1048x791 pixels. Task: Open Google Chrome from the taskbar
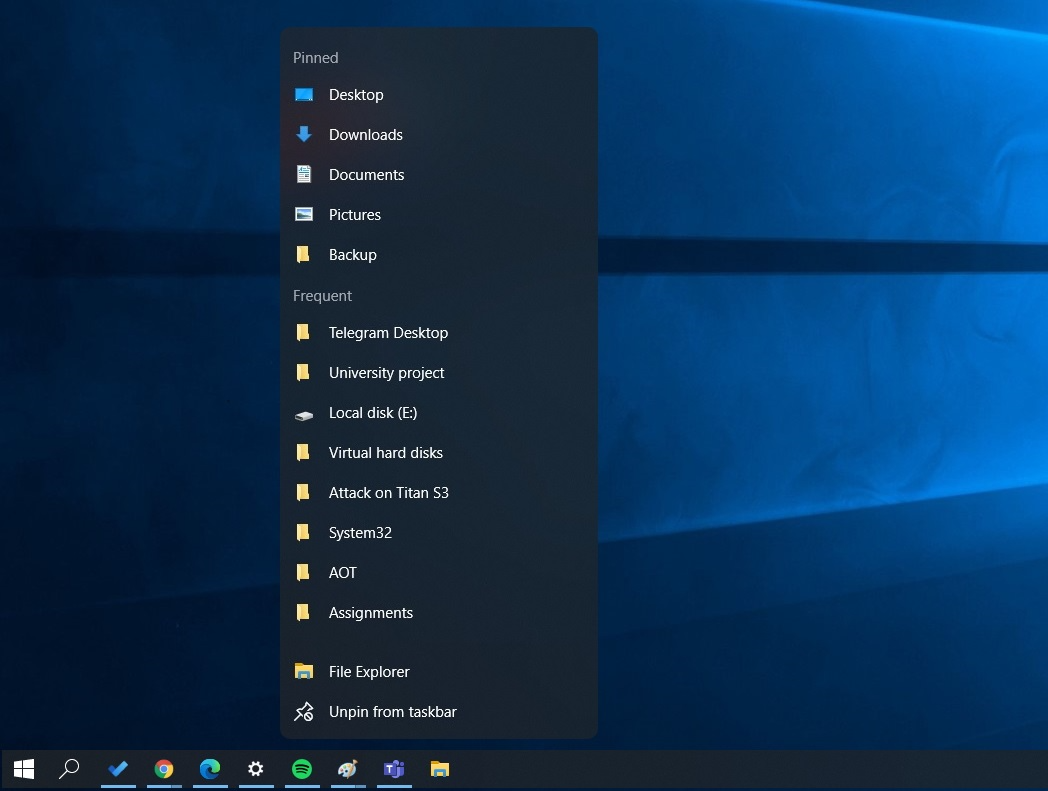(x=164, y=770)
